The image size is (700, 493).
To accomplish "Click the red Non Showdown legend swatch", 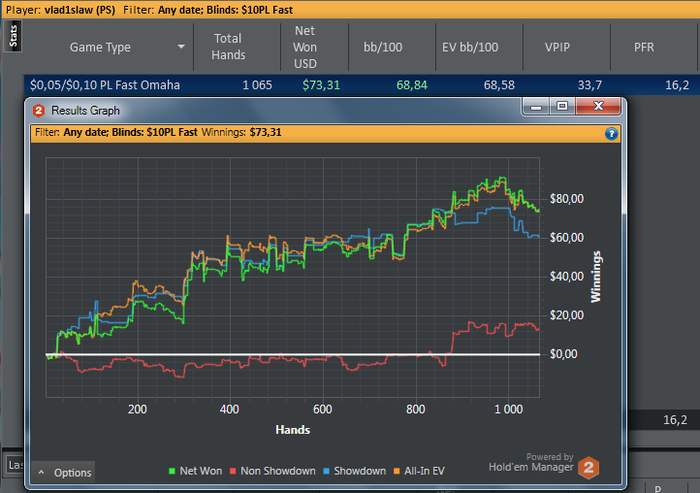I will tap(233, 471).
